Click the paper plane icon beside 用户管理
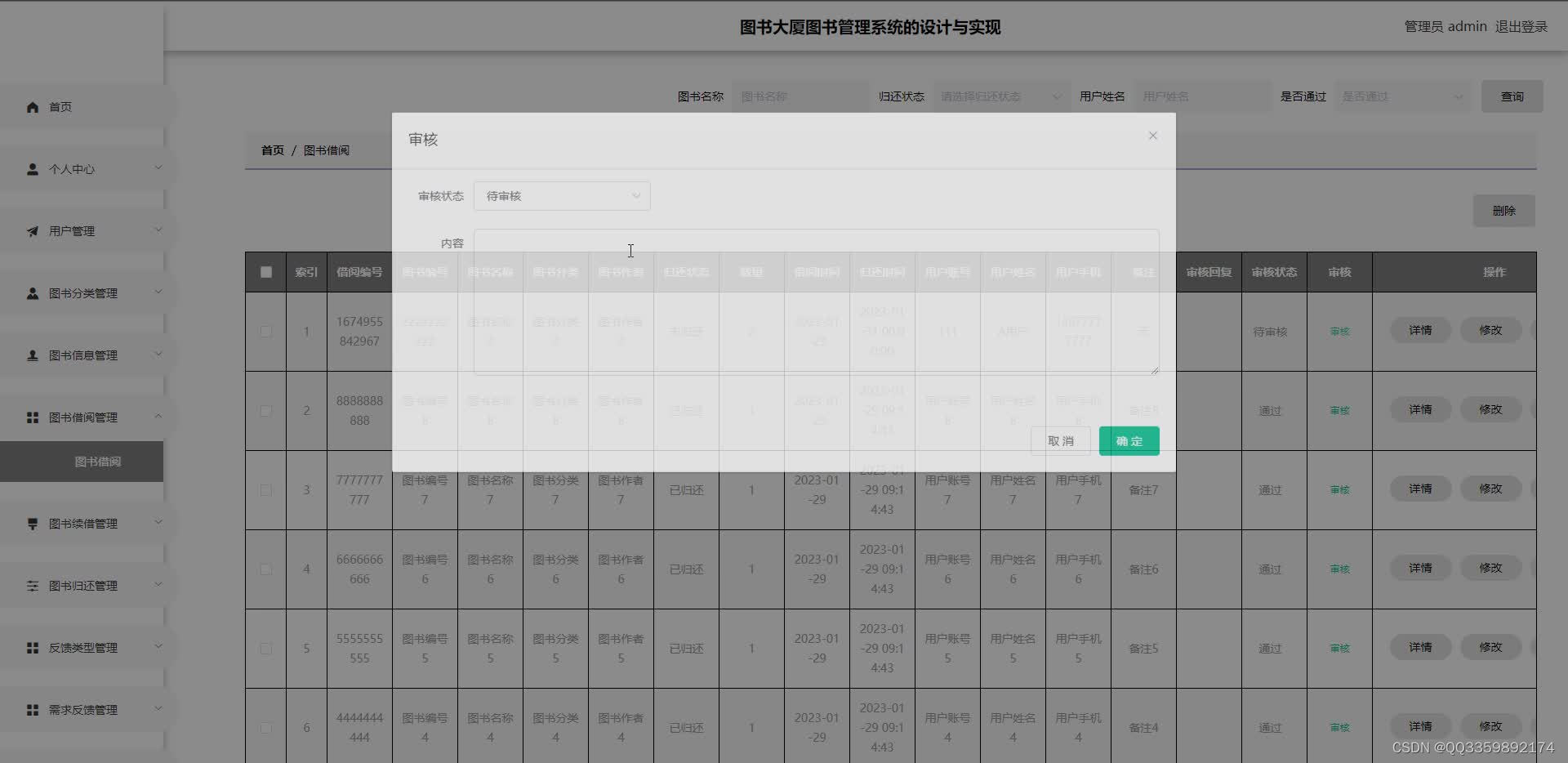The height and width of the screenshot is (763, 1568). coord(33,231)
